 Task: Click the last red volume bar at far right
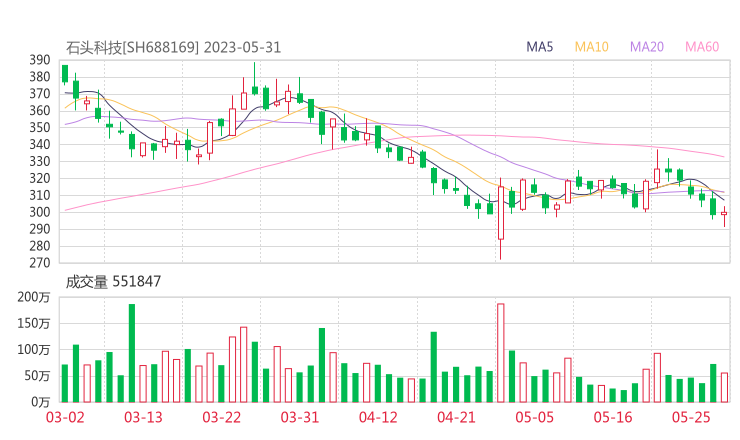(724, 388)
